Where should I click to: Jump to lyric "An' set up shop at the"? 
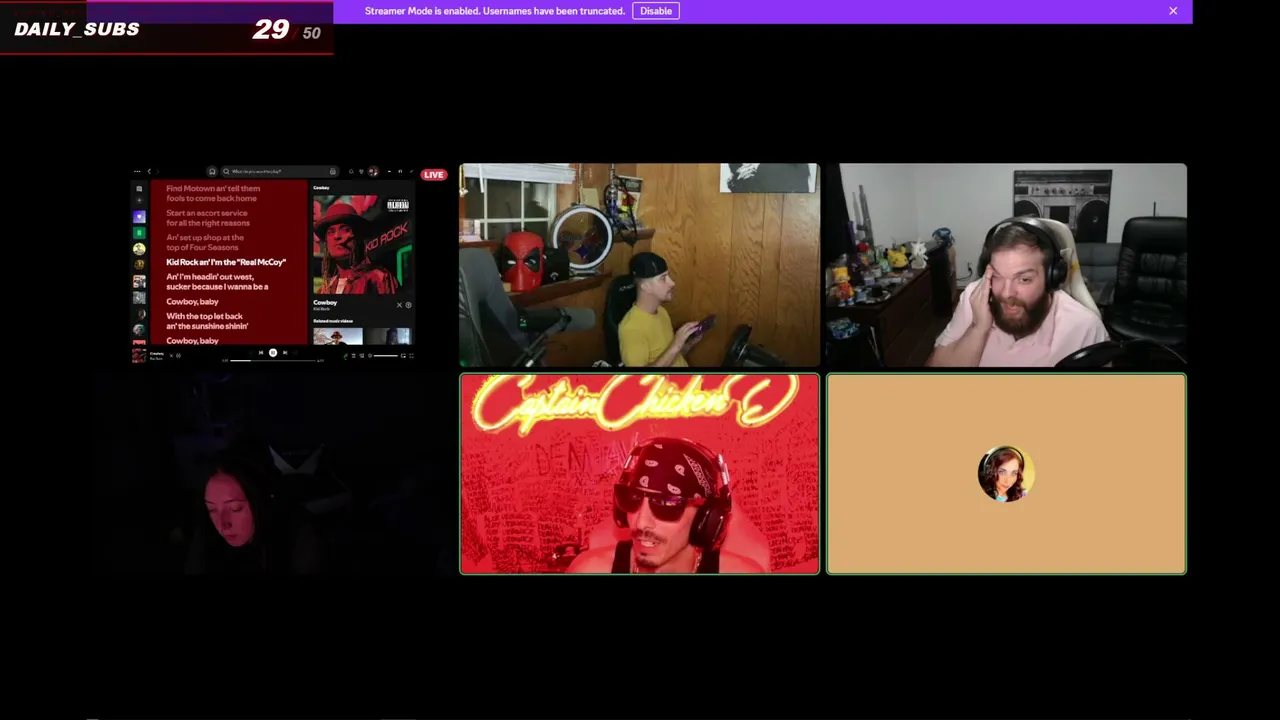coord(205,238)
